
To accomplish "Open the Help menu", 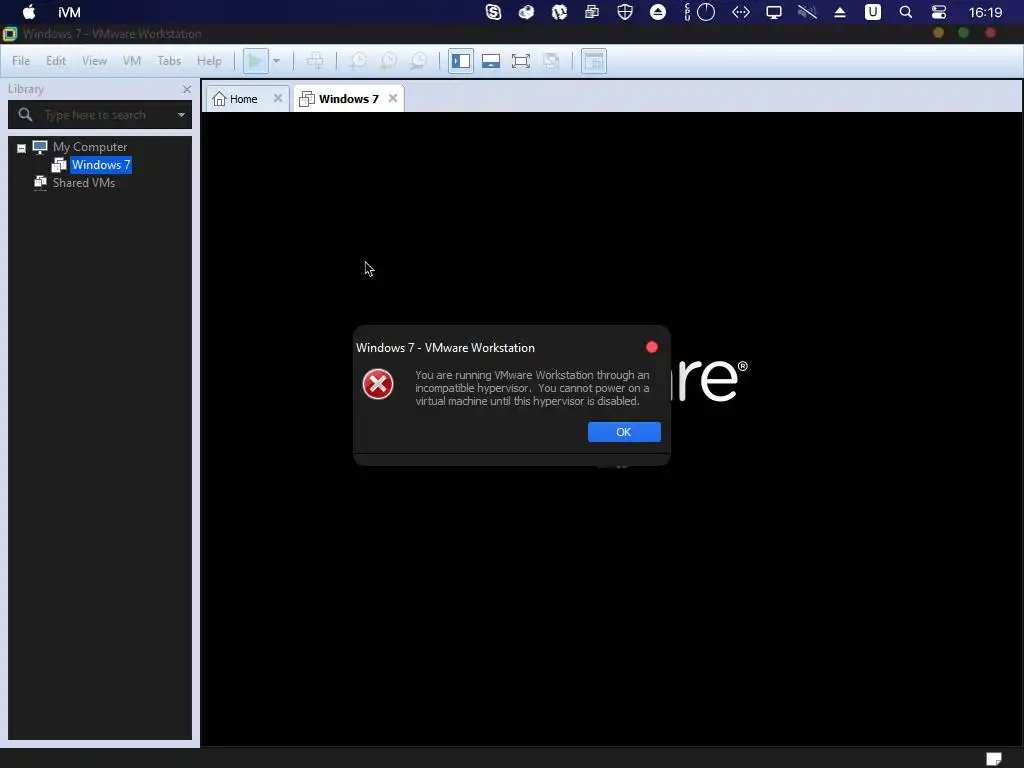I will click(209, 61).
